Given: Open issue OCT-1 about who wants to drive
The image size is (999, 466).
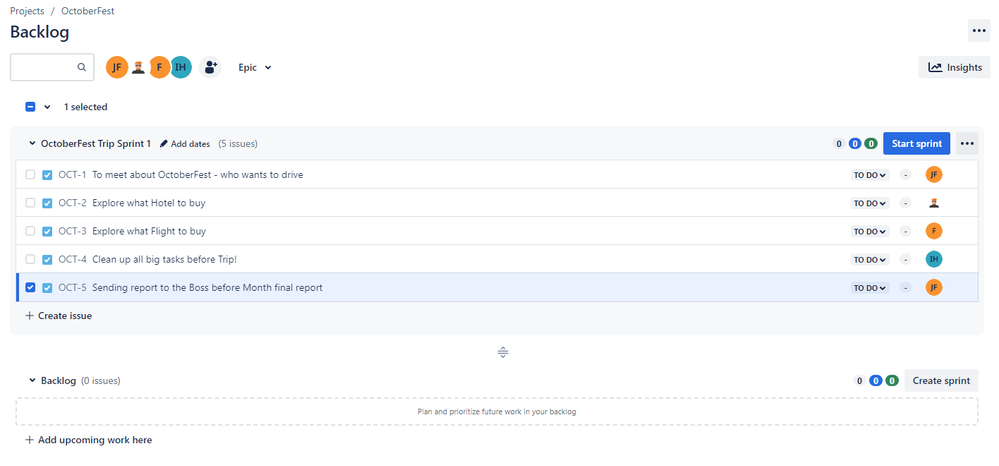Looking at the screenshot, I should [x=198, y=175].
